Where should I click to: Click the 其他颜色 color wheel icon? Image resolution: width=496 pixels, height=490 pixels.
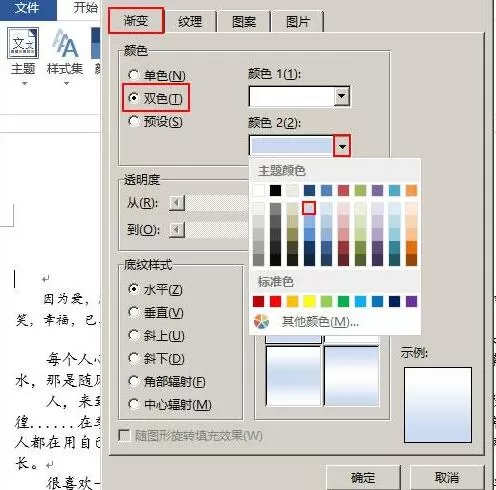(x=261, y=322)
